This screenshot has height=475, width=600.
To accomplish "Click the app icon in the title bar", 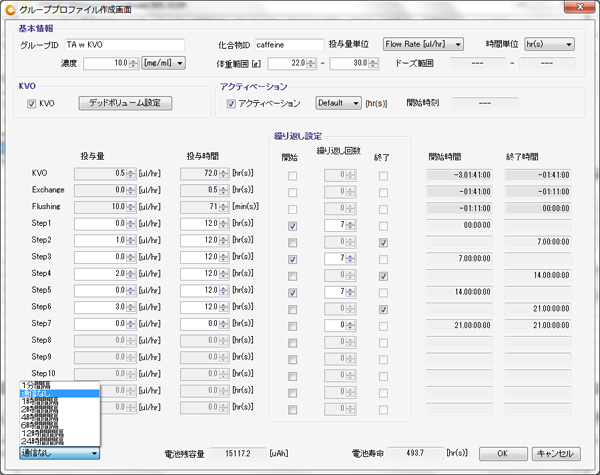I will 10,9.
